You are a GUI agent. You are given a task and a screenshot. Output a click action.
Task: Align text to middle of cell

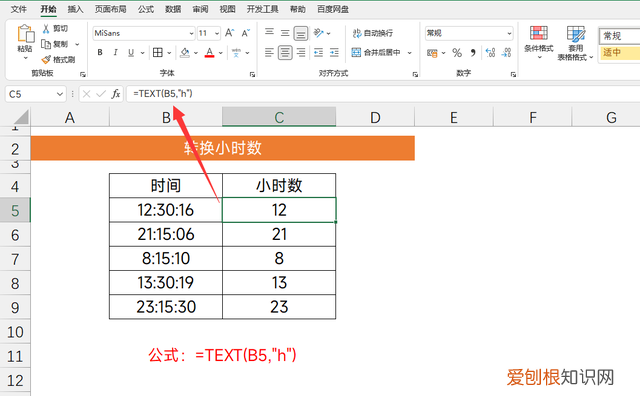tap(285, 33)
